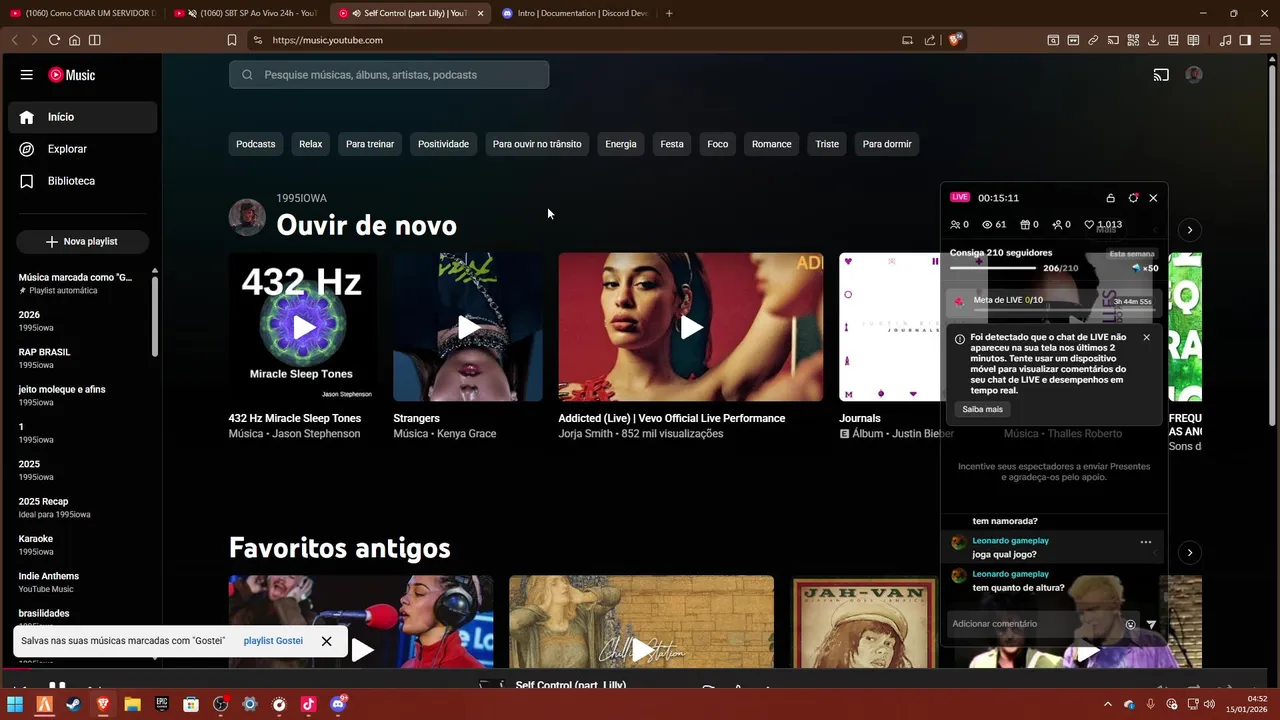
Task: Bookmark this page icon in address bar
Action: click(232, 40)
